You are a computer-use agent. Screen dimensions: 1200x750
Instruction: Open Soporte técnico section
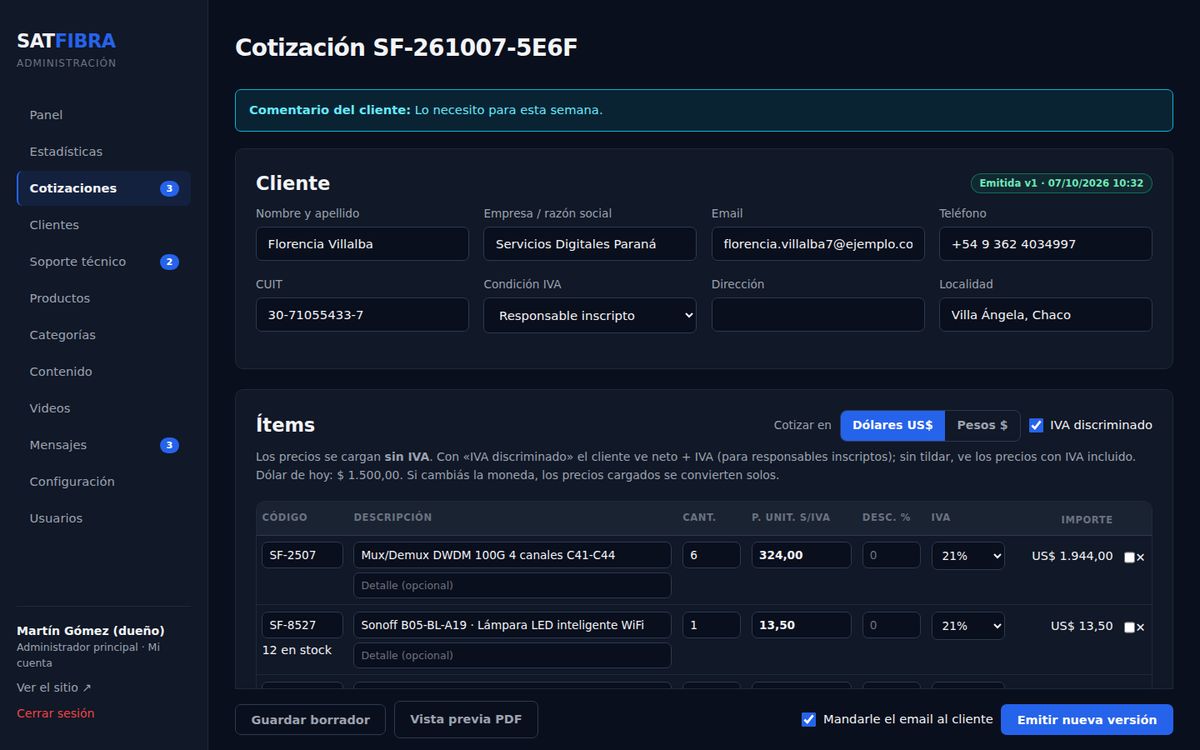pos(104,262)
